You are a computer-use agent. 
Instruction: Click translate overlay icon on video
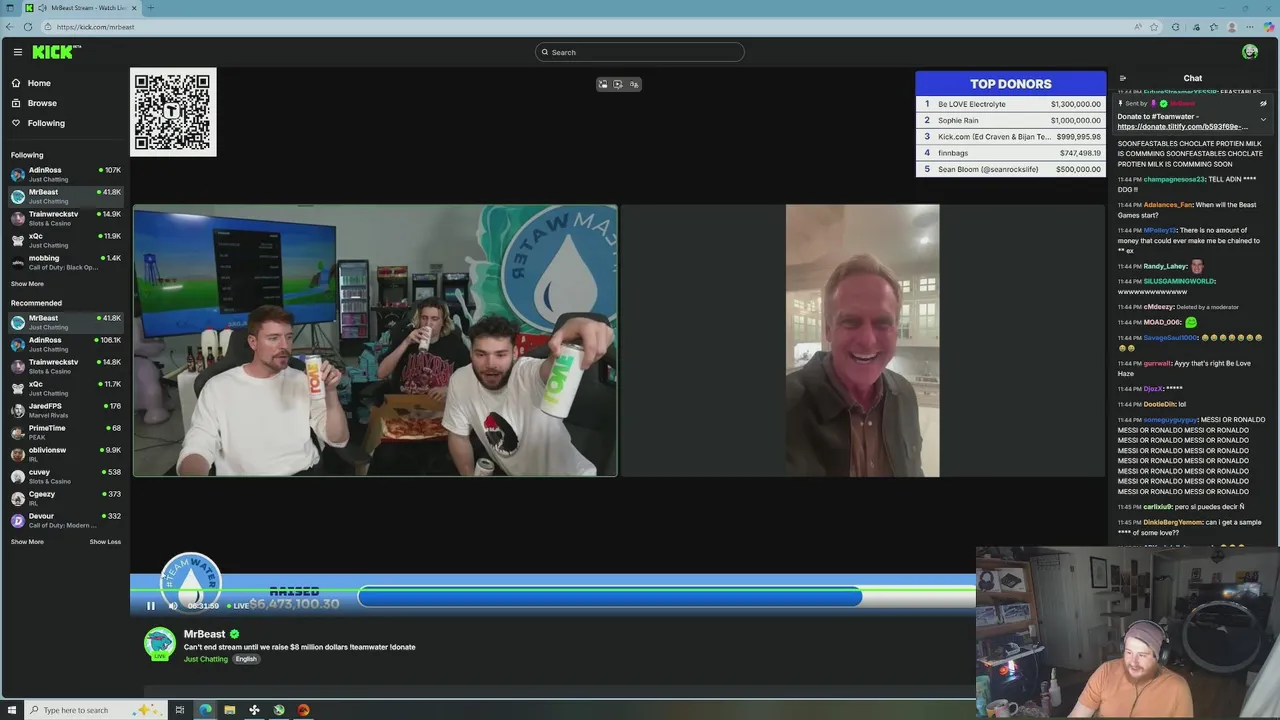pos(634,84)
